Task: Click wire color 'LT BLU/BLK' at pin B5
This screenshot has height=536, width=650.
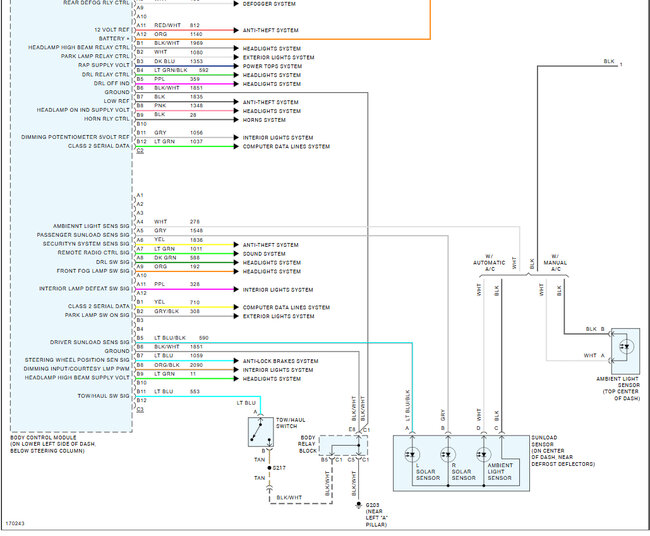Action: [170, 338]
